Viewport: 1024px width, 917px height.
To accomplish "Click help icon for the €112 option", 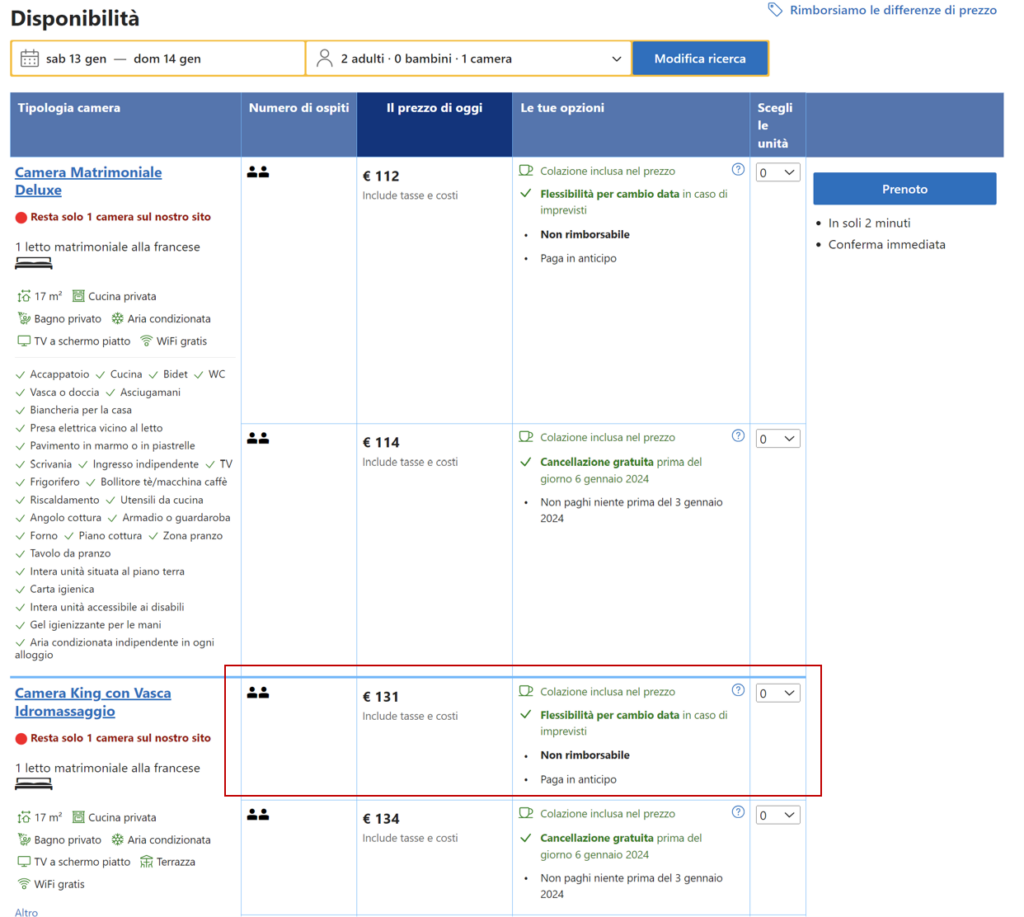I will 738,170.
